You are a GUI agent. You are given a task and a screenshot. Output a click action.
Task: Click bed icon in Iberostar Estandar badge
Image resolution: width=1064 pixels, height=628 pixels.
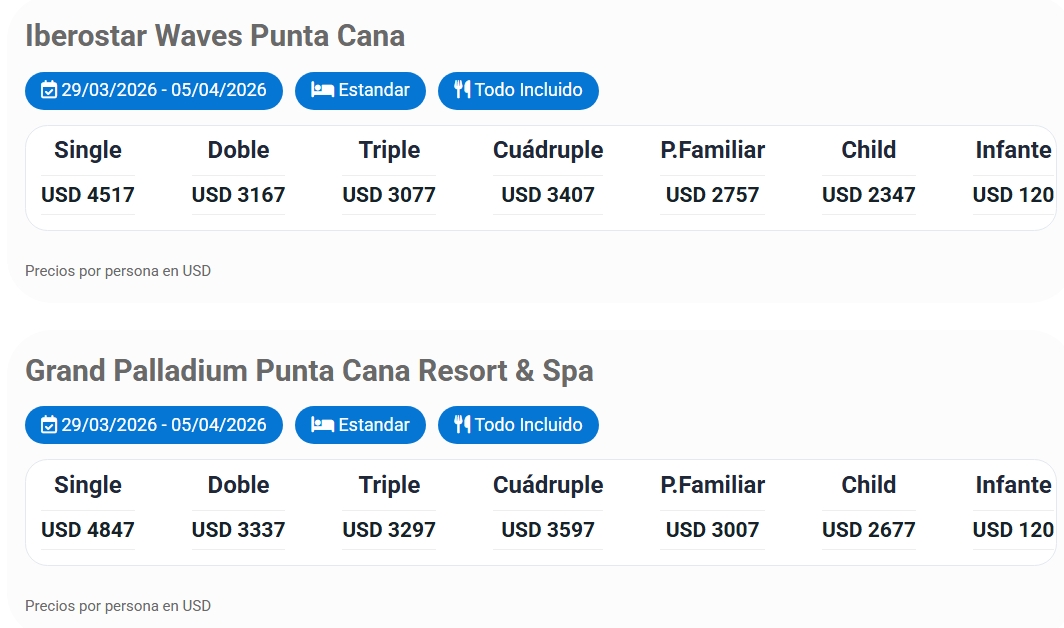click(x=322, y=90)
